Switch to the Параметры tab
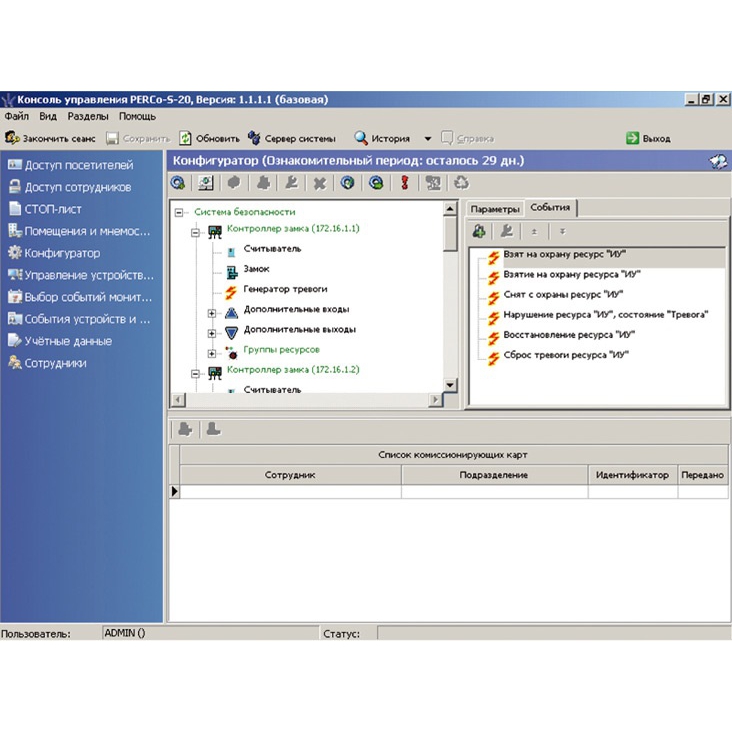The image size is (732, 732). 495,209
